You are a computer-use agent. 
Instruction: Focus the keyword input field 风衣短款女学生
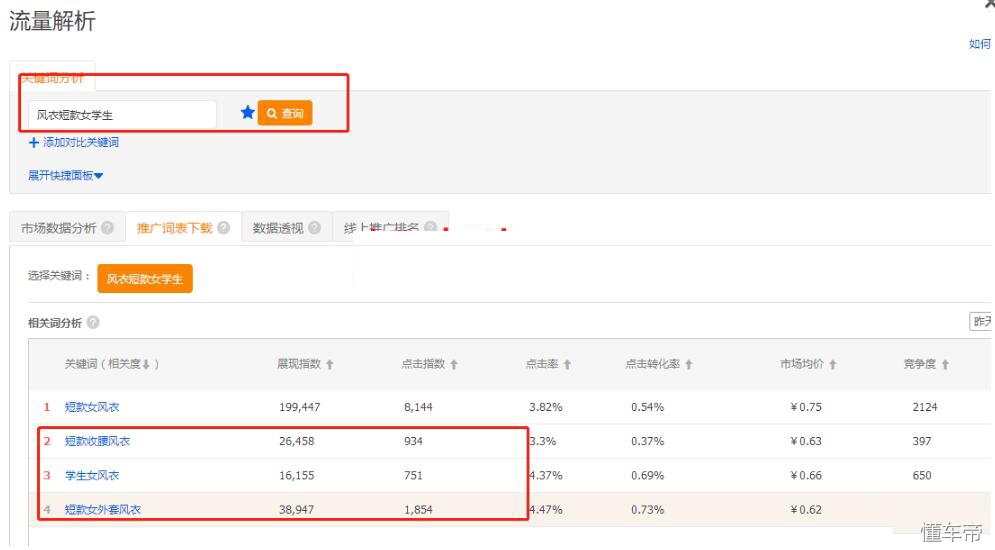pyautogui.click(x=122, y=115)
